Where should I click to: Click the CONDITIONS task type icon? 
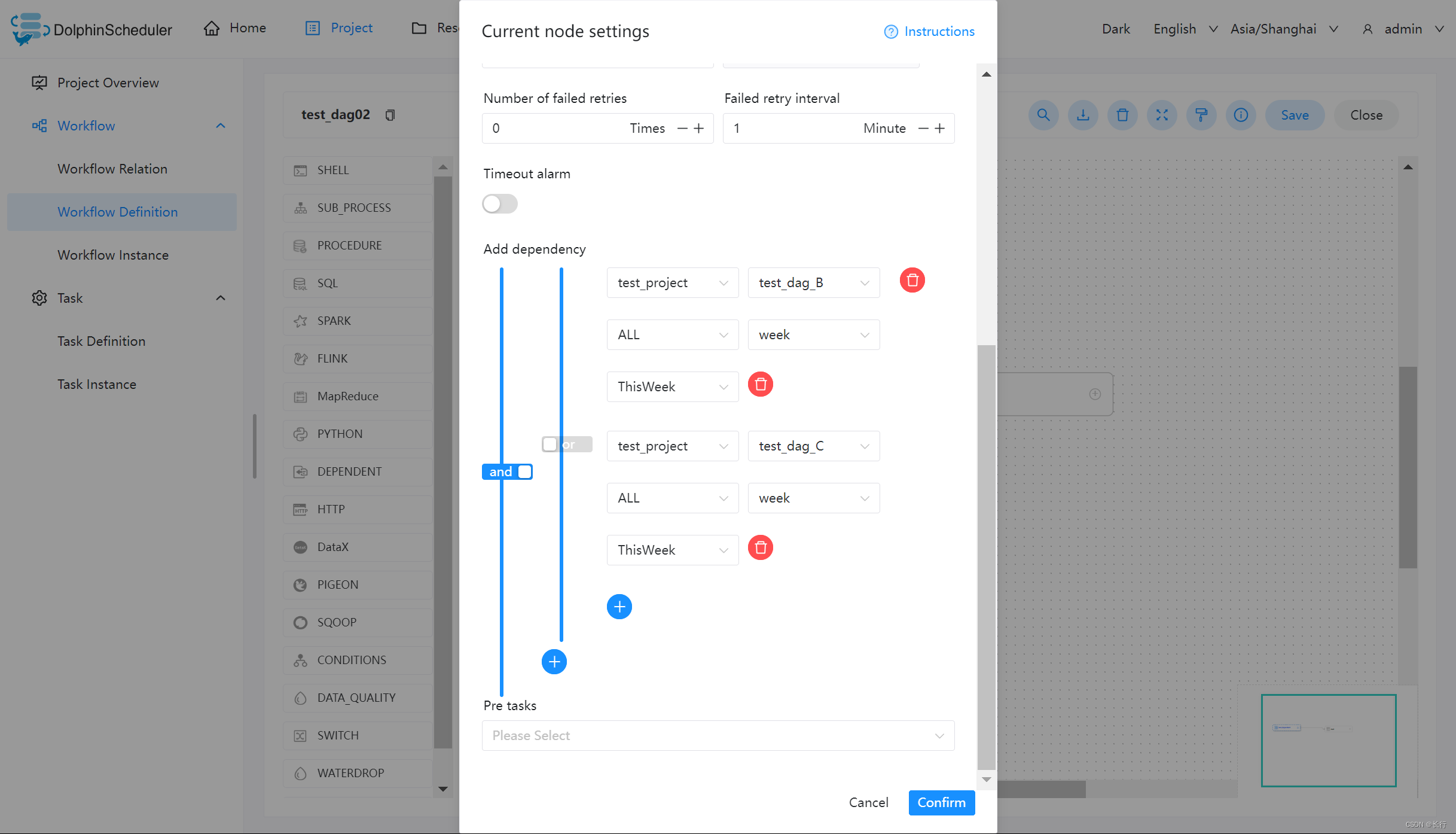coord(301,659)
